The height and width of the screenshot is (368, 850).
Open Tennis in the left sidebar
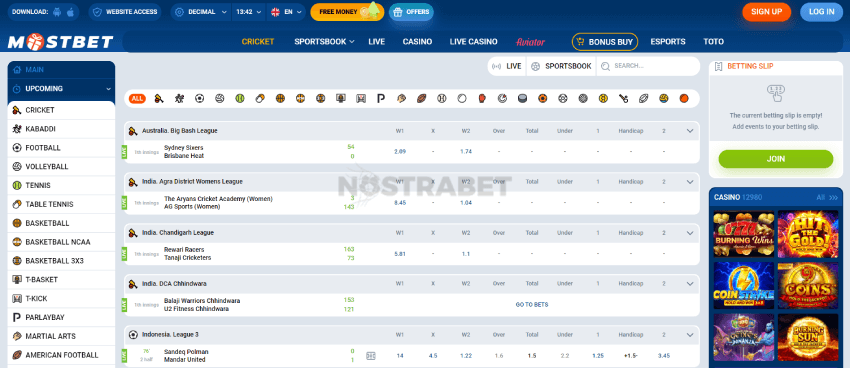(x=61, y=185)
